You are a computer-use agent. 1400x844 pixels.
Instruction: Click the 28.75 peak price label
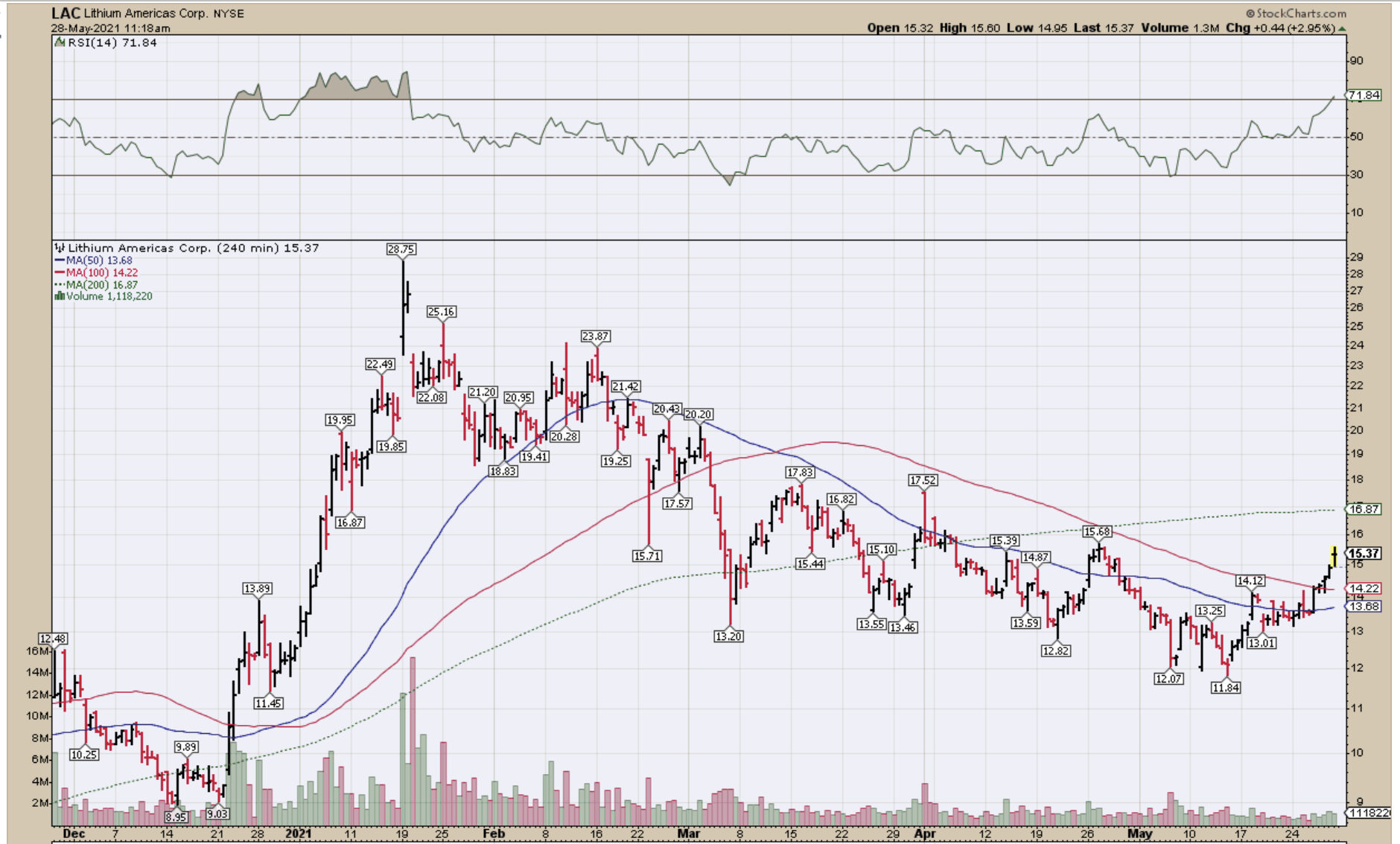[401, 249]
